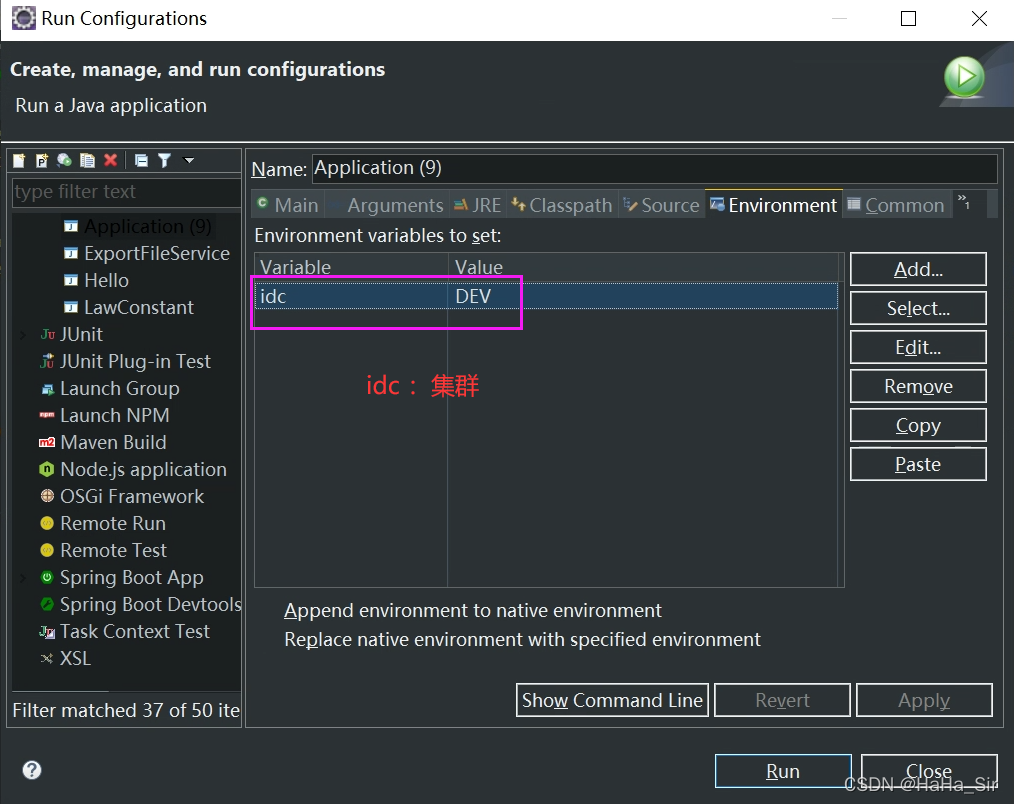Click the Node.js application icon
This screenshot has height=804, width=1014.
[x=47, y=470]
